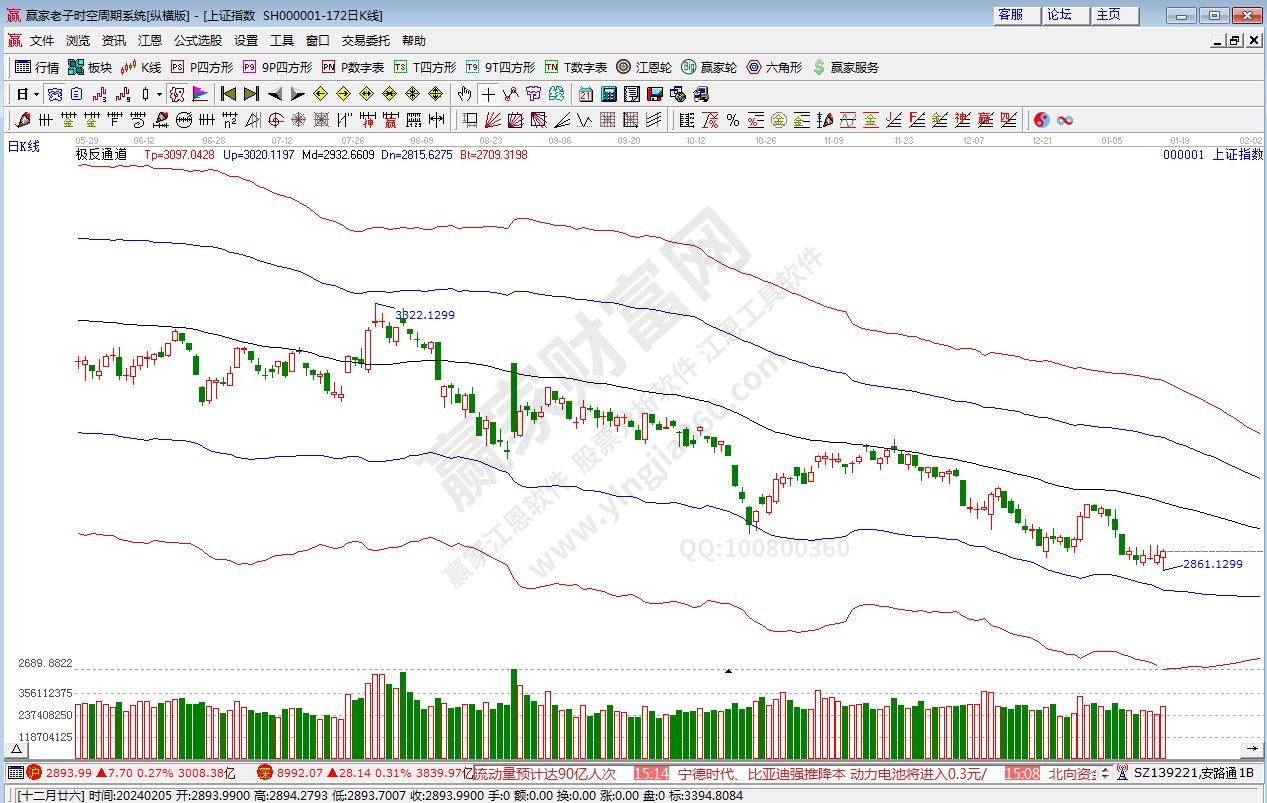This screenshot has height=803, width=1267.
Task: Click the 3322.1299 high price label
Action: point(425,315)
